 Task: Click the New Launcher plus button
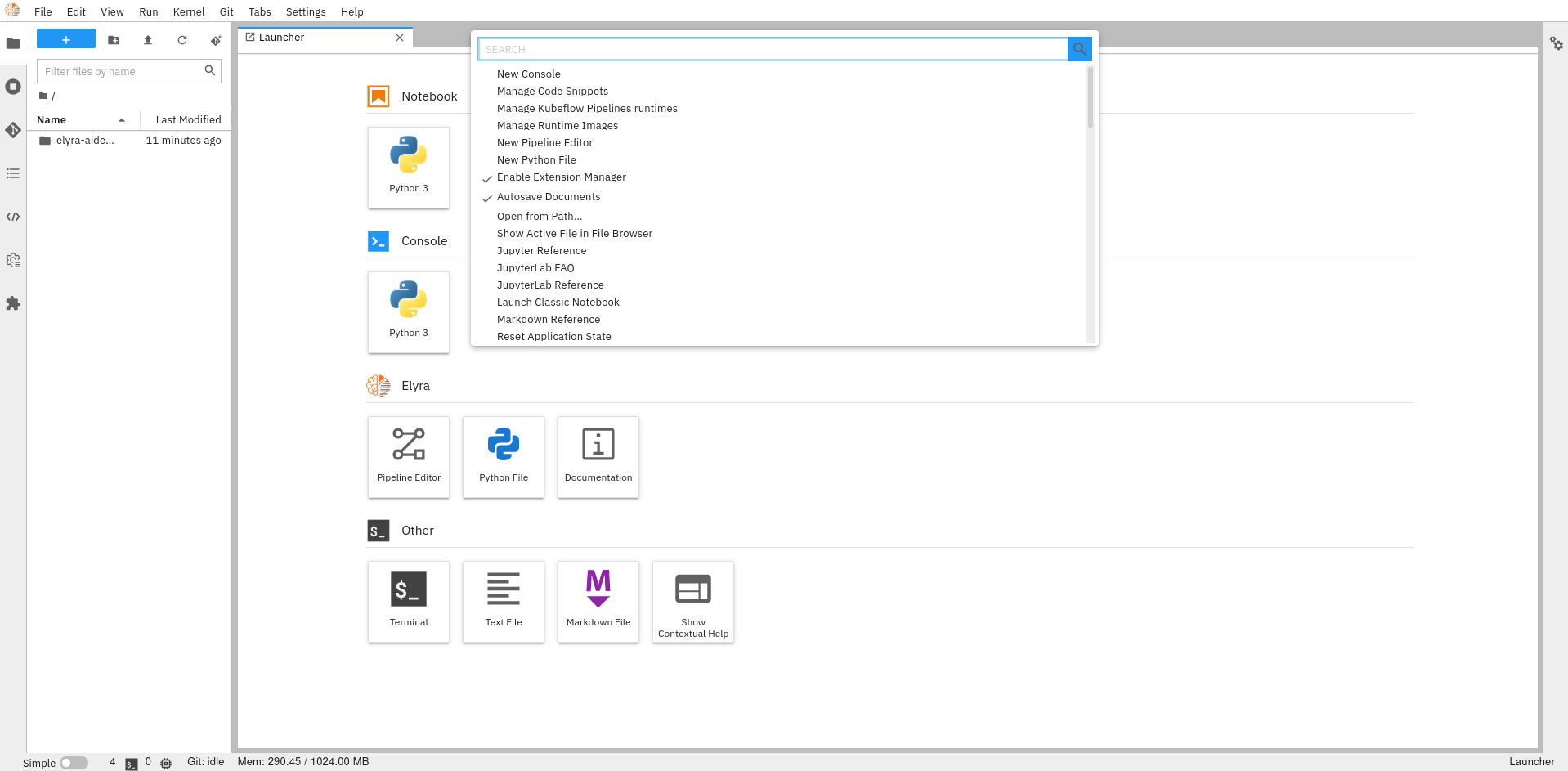[x=66, y=39]
